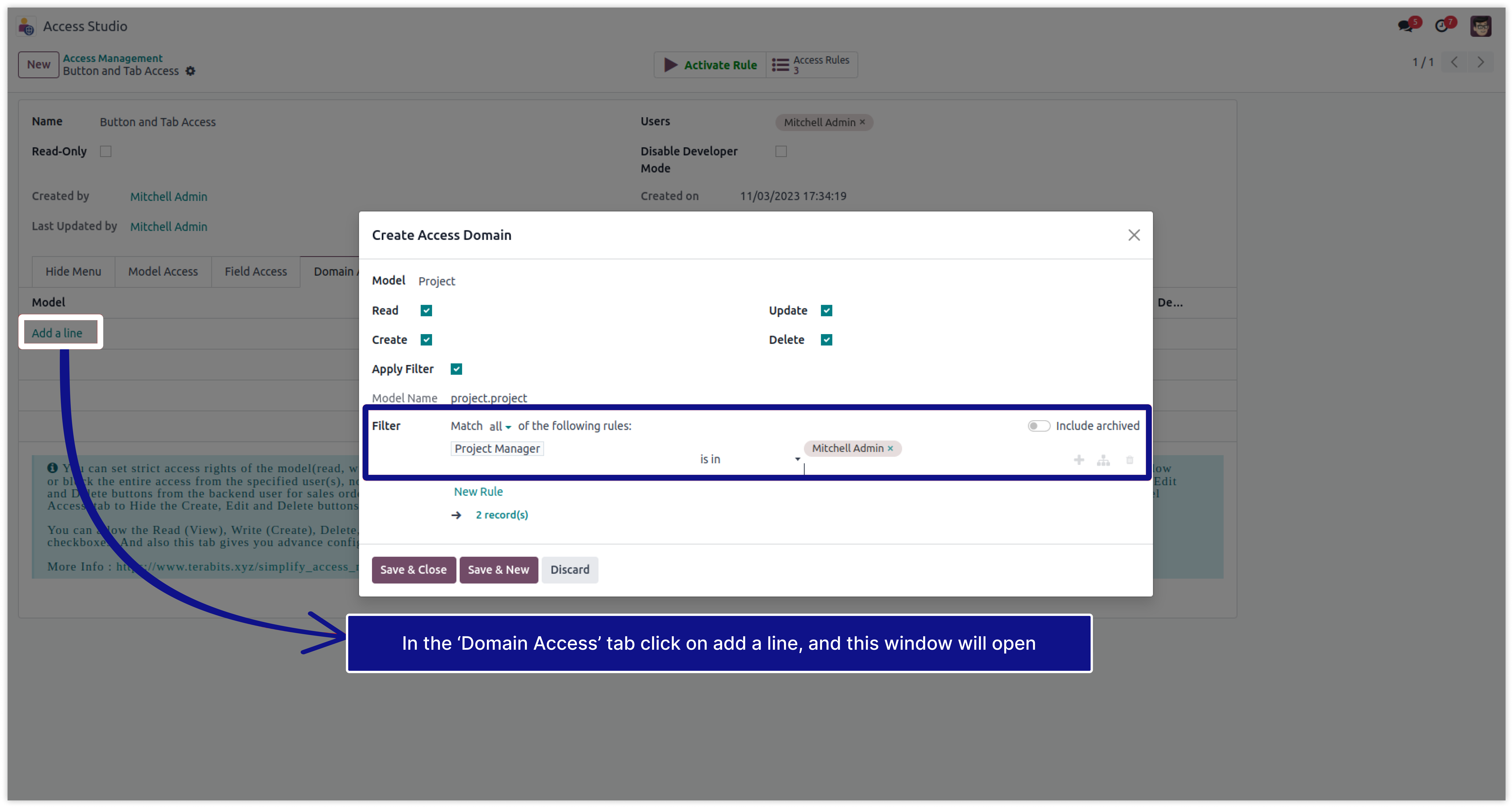This screenshot has width=1512, height=807.
Task: Click the gear icon beside Button and Tab Access
Action: 190,71
